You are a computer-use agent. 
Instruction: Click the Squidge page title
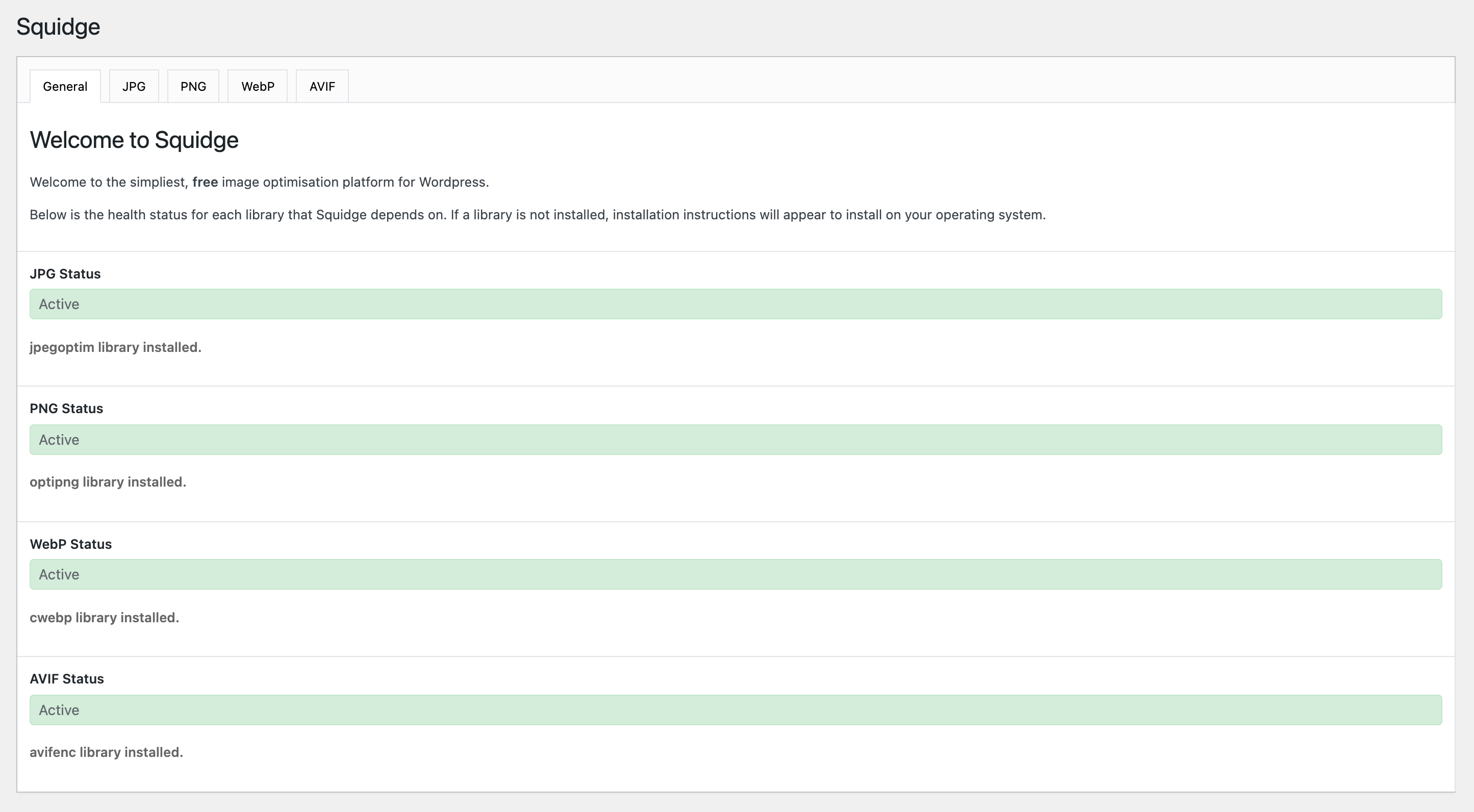click(58, 27)
